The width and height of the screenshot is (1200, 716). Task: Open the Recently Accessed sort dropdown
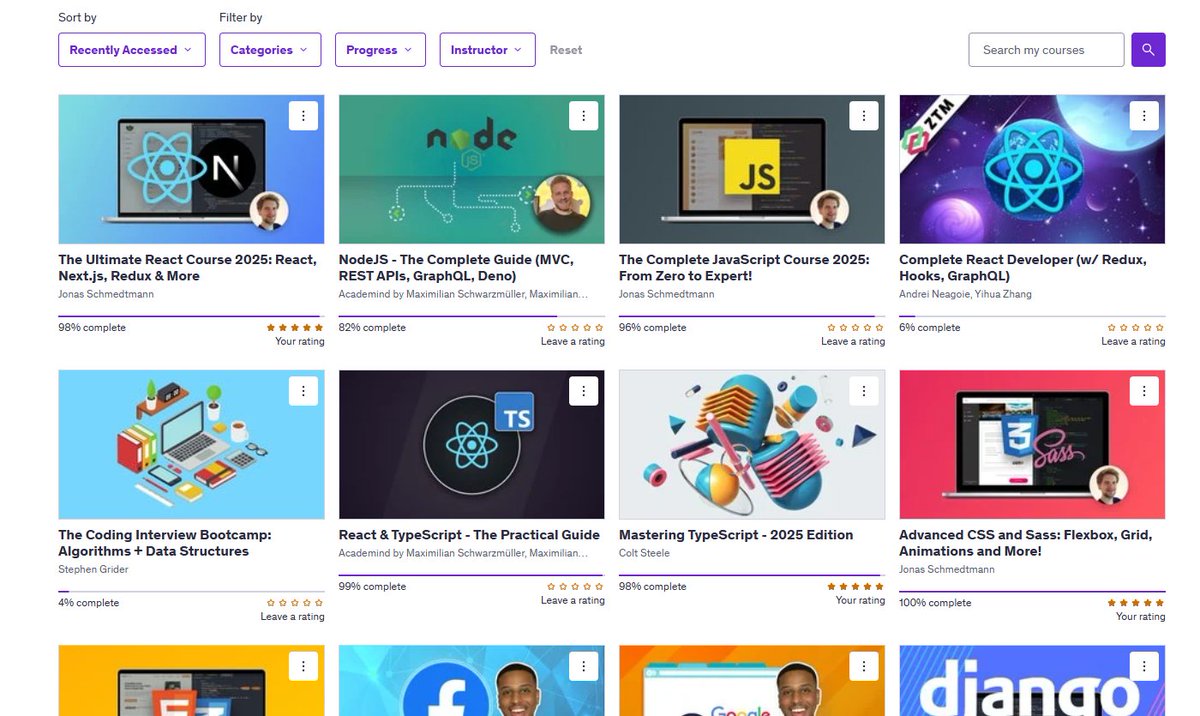coord(132,50)
